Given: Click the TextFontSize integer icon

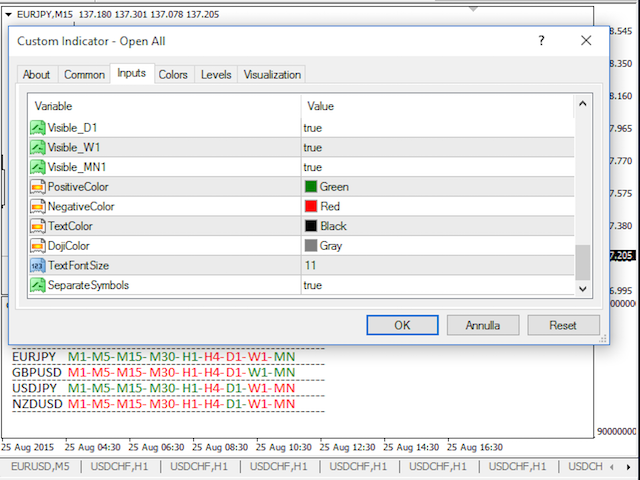Looking at the screenshot, I should pyautogui.click(x=38, y=265).
